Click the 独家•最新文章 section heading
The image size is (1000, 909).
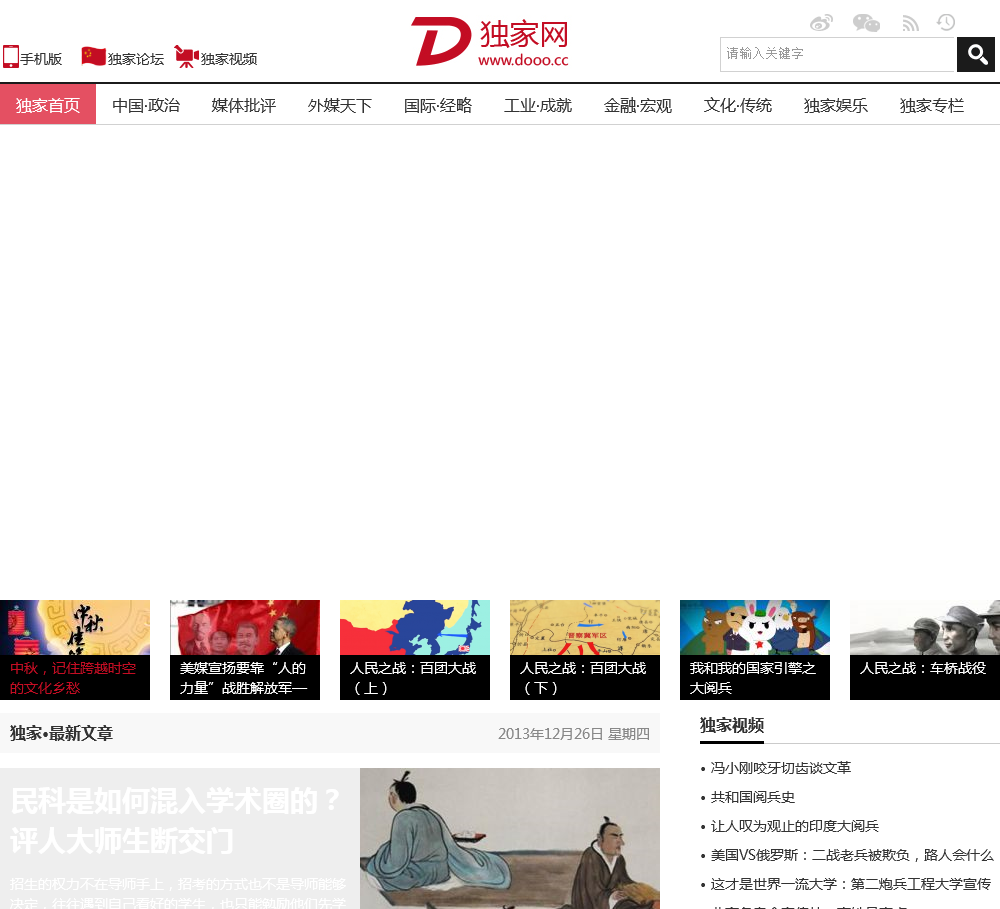[61, 734]
